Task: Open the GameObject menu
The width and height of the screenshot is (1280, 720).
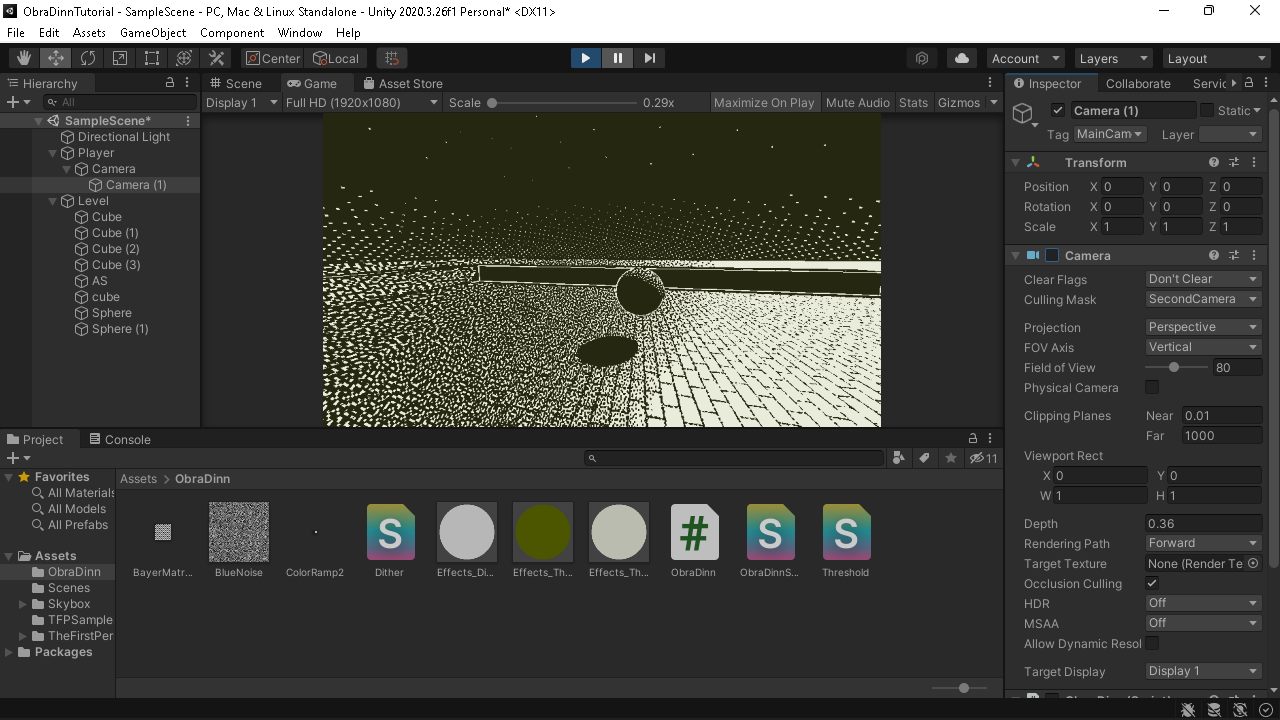Action: coord(153,33)
